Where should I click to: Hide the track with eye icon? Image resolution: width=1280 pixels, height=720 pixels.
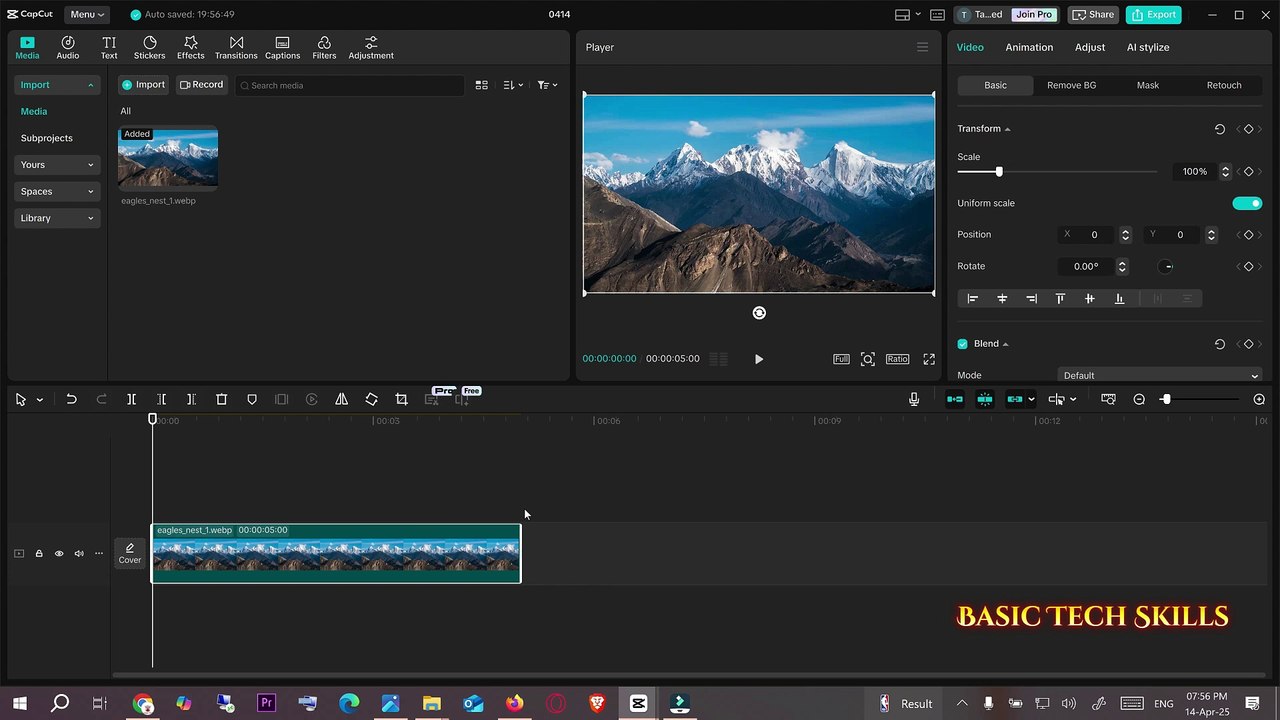click(59, 553)
